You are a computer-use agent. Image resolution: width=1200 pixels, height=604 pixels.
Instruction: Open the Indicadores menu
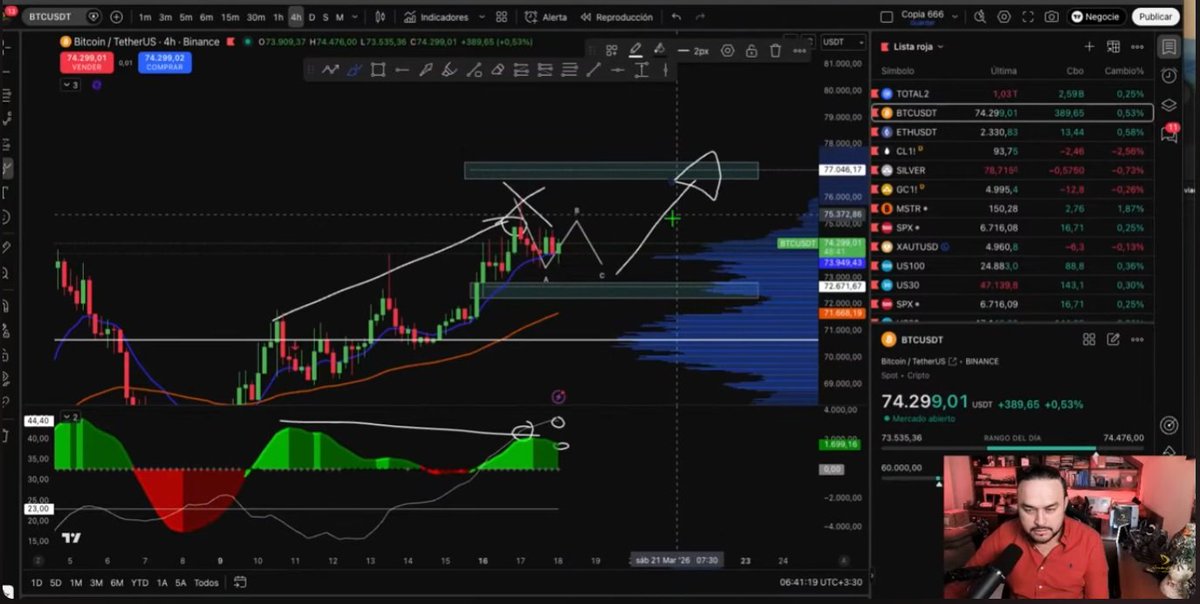click(x=437, y=17)
